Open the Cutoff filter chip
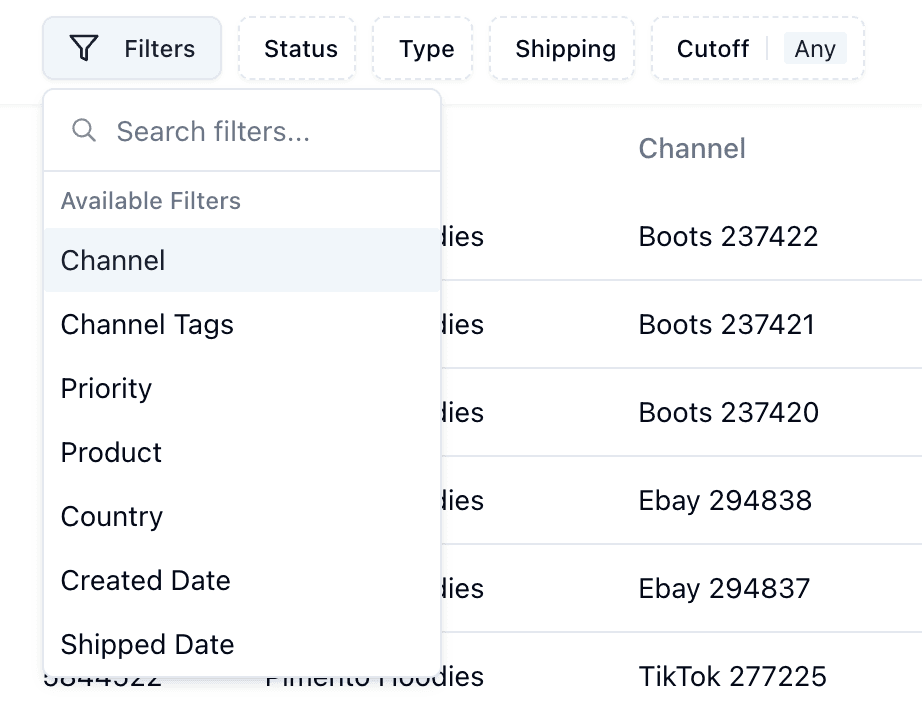Screen dimensions: 922x708 713,49
